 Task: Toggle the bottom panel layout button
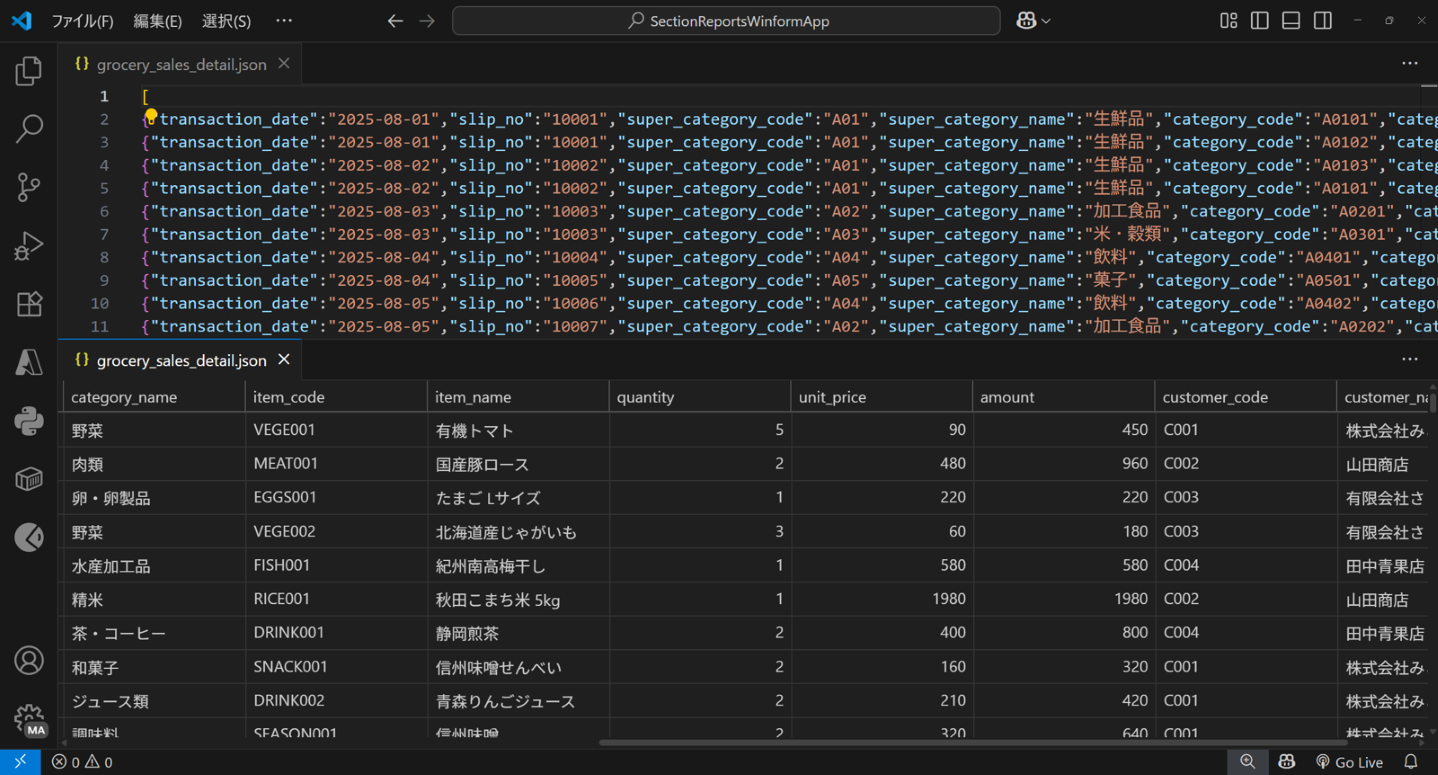pos(1291,21)
